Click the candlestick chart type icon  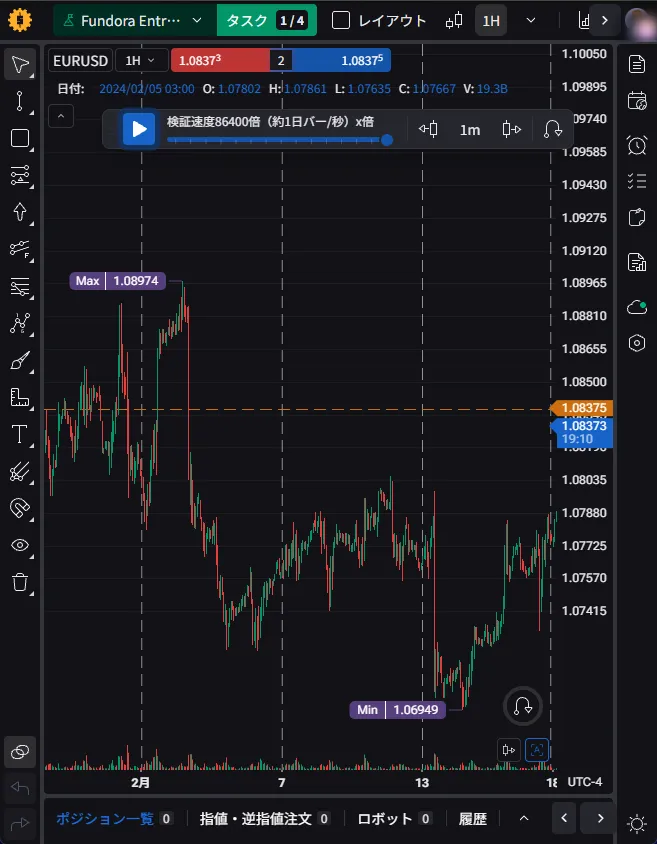(x=455, y=20)
